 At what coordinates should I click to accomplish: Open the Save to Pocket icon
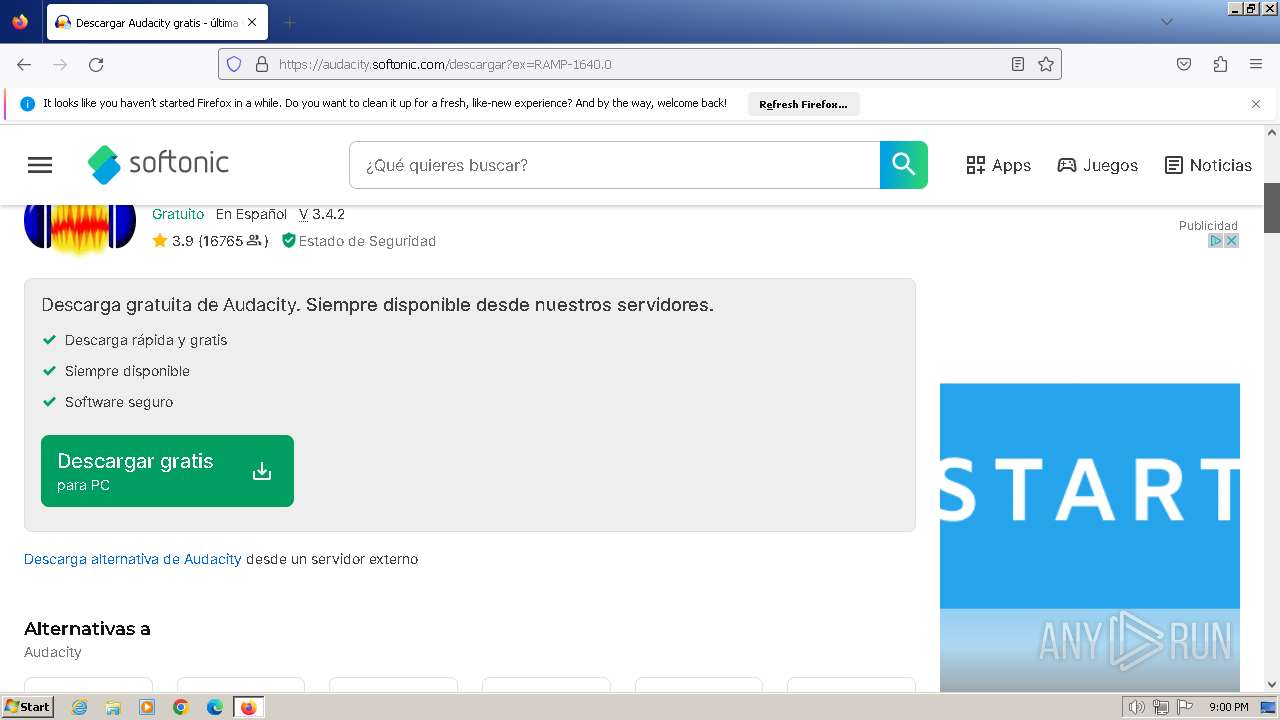point(1184,64)
